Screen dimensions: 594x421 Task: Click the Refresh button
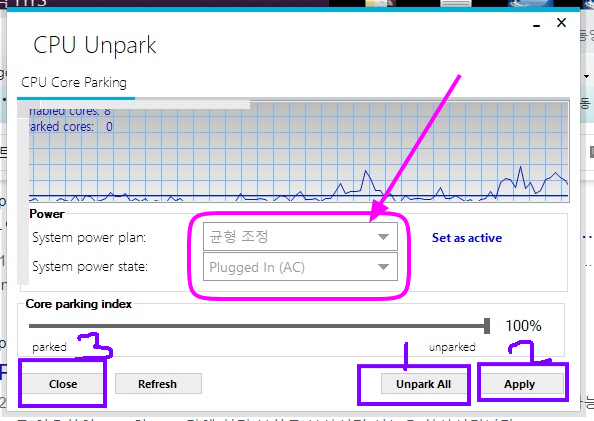pyautogui.click(x=158, y=384)
